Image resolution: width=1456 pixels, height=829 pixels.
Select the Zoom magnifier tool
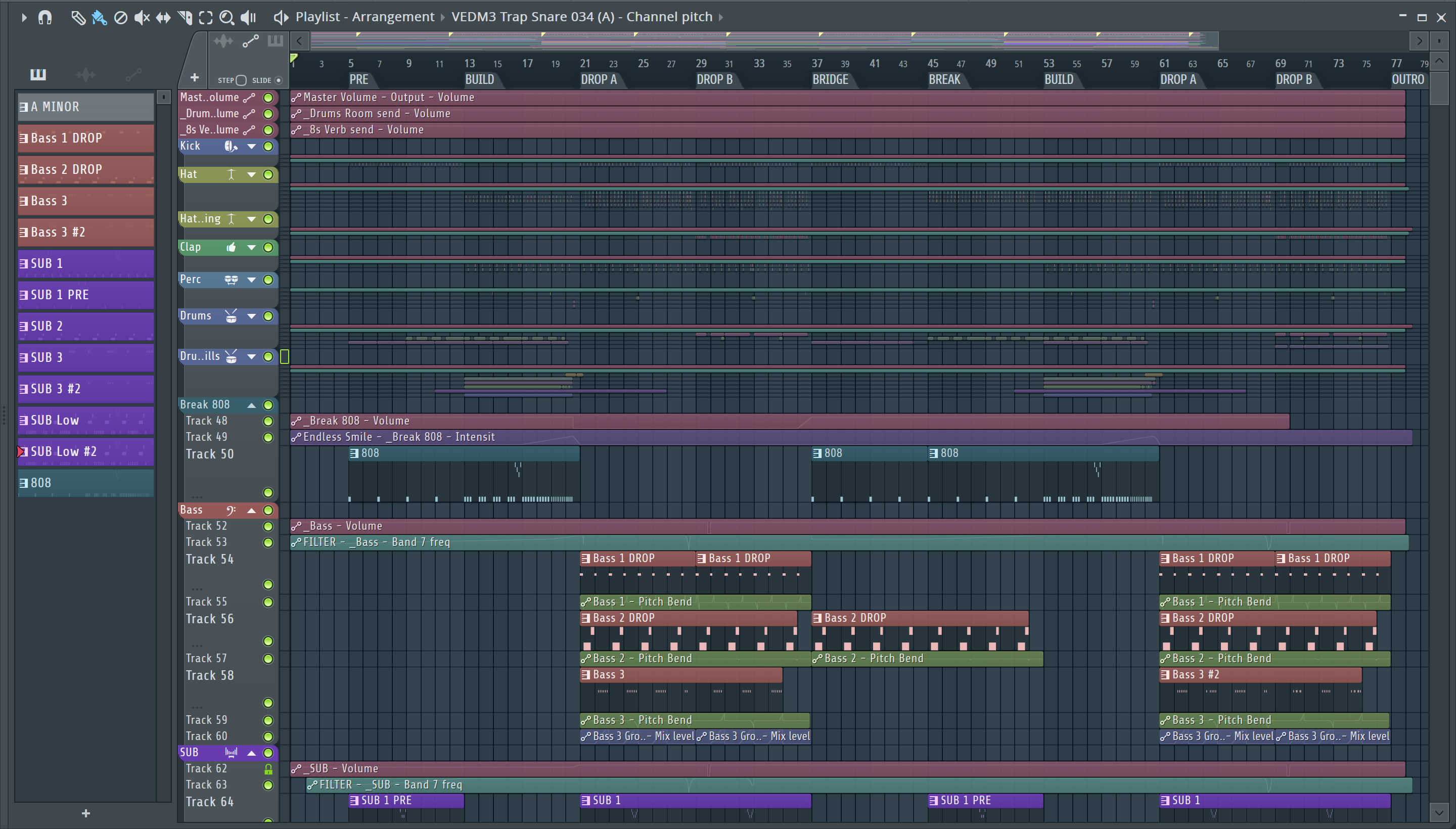pos(226,18)
